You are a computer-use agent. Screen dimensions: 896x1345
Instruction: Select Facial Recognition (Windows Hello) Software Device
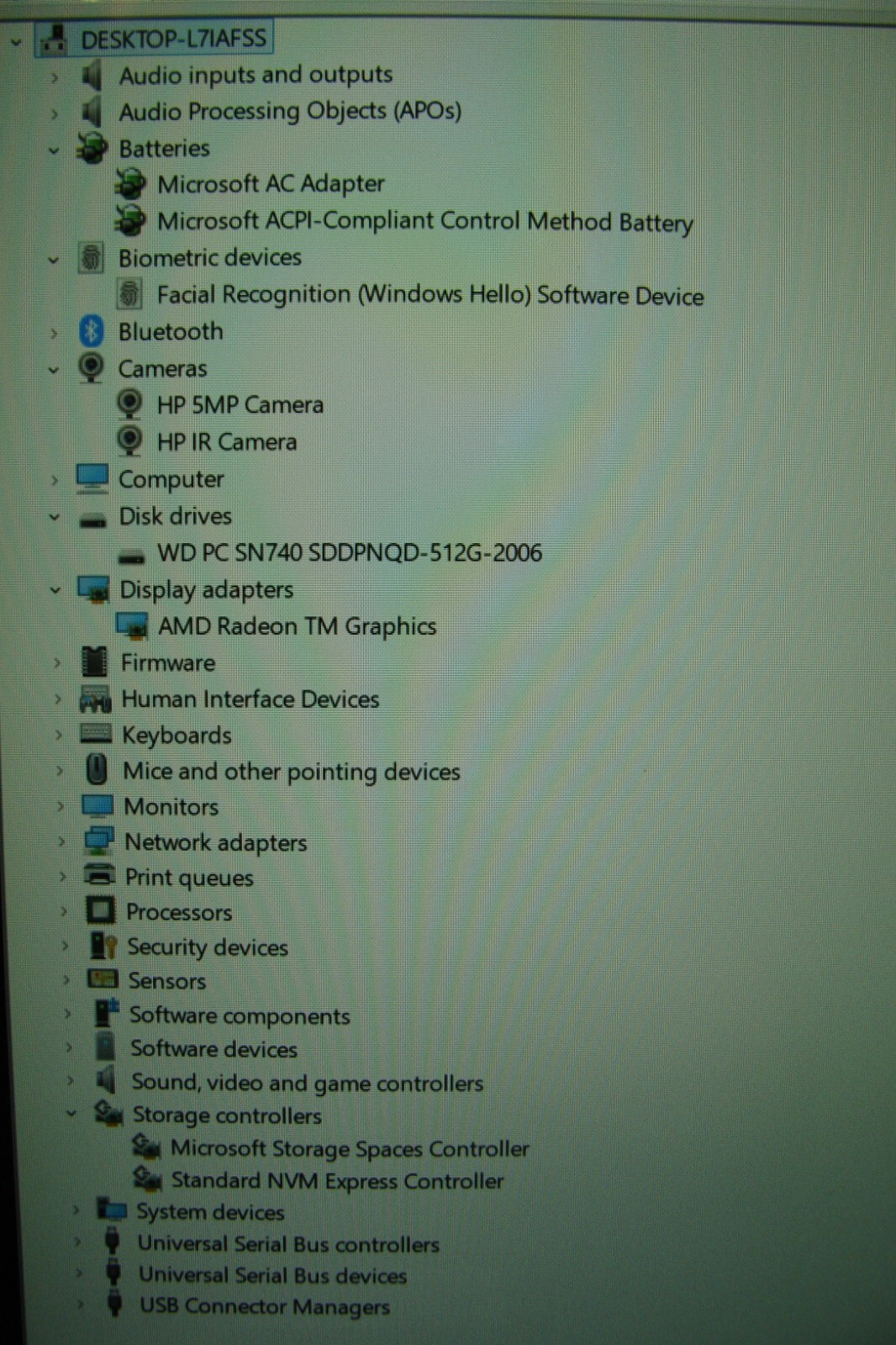pos(430,295)
